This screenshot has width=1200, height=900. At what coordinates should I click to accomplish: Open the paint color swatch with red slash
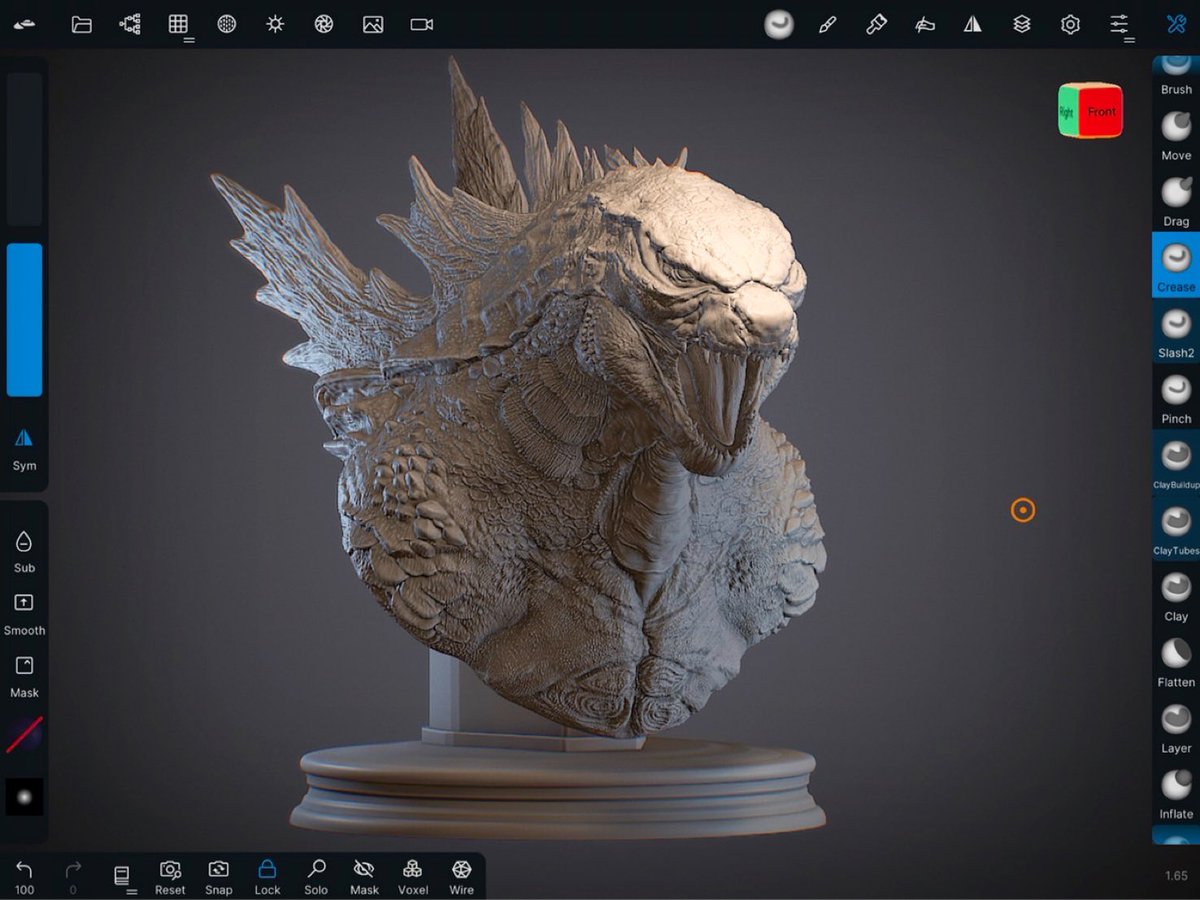[24, 735]
